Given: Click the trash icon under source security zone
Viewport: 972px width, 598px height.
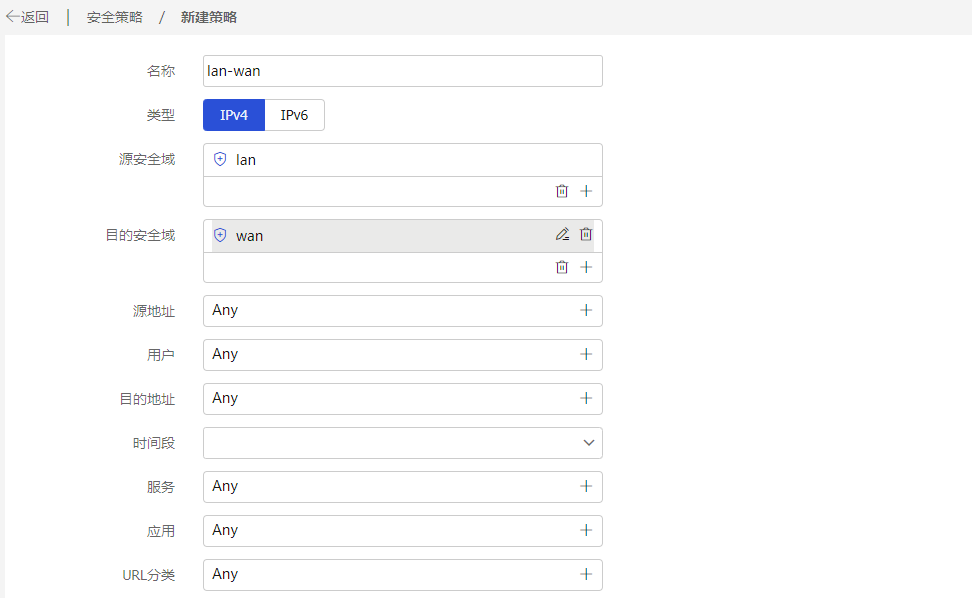Looking at the screenshot, I should click(562, 191).
